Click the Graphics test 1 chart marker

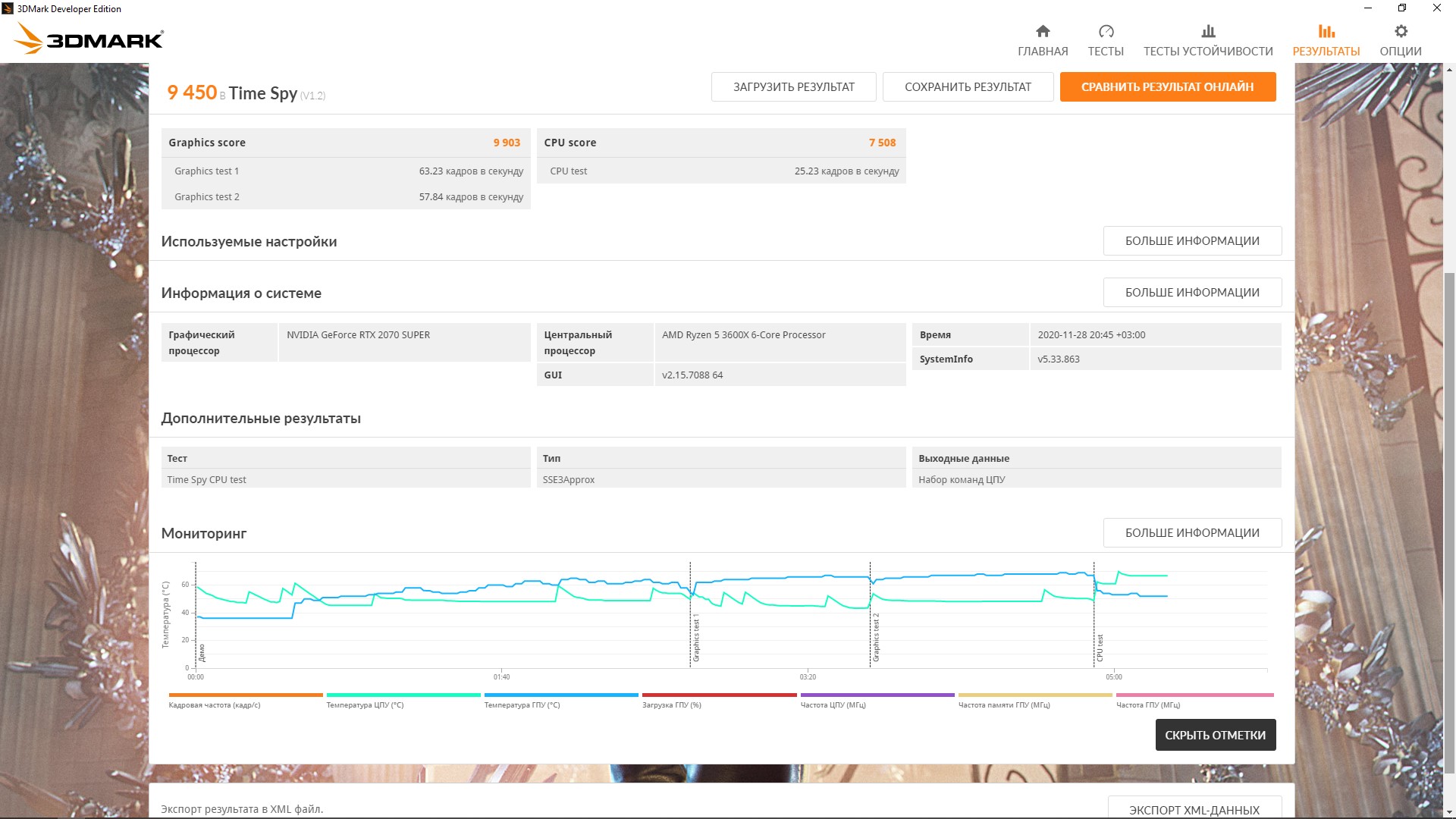[696, 639]
